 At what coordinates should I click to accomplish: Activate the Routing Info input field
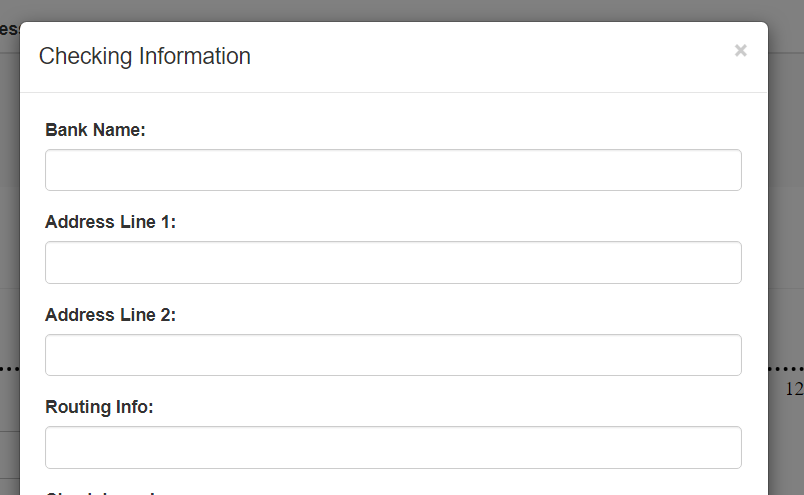[x=393, y=447]
